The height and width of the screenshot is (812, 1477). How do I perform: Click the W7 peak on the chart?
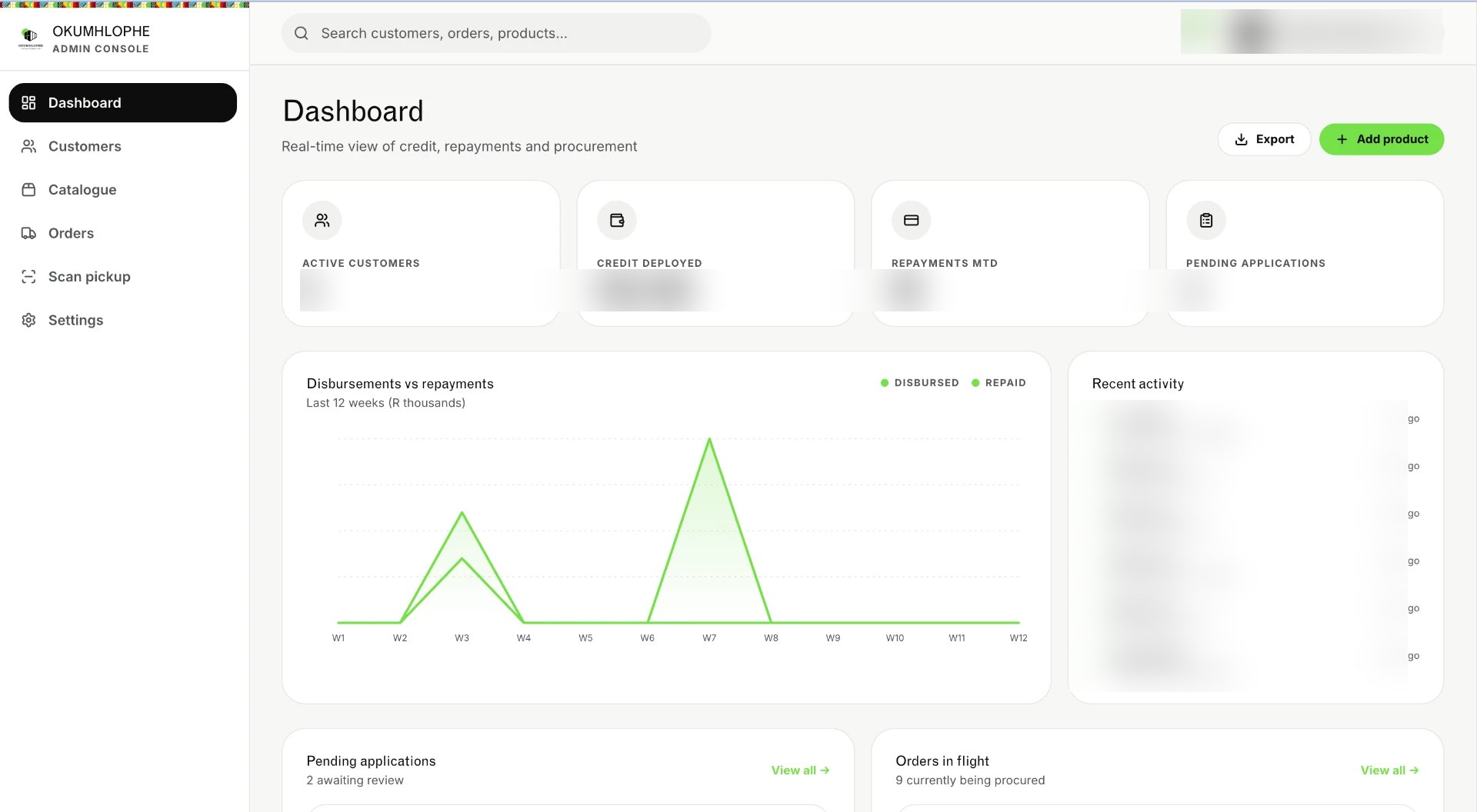click(709, 439)
